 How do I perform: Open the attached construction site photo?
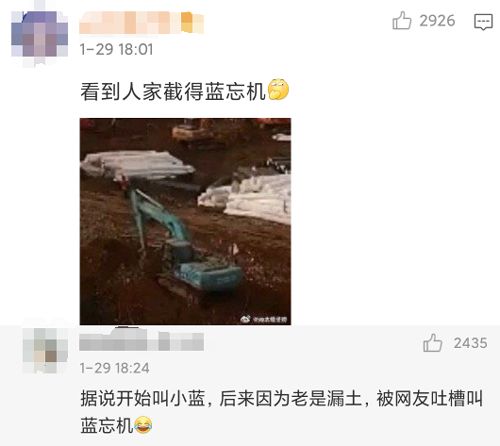tap(185, 221)
